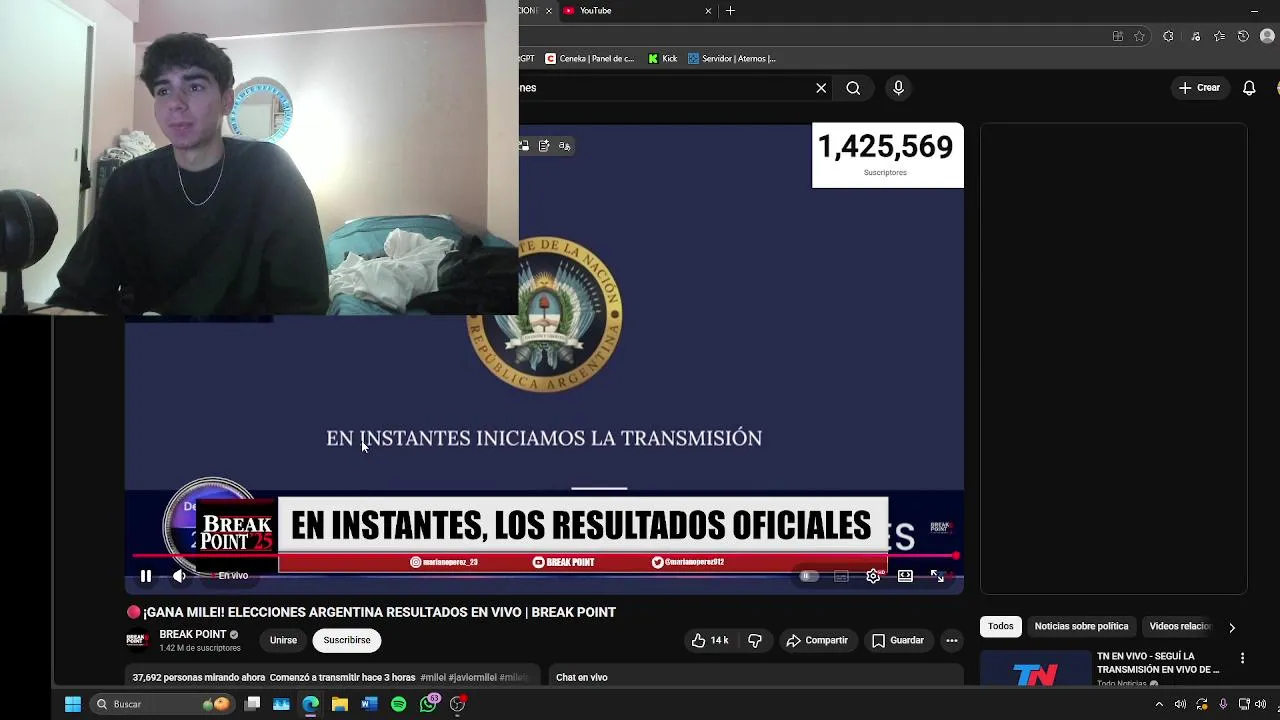Click the video title text
The width and height of the screenshot is (1280, 720).
(x=379, y=612)
